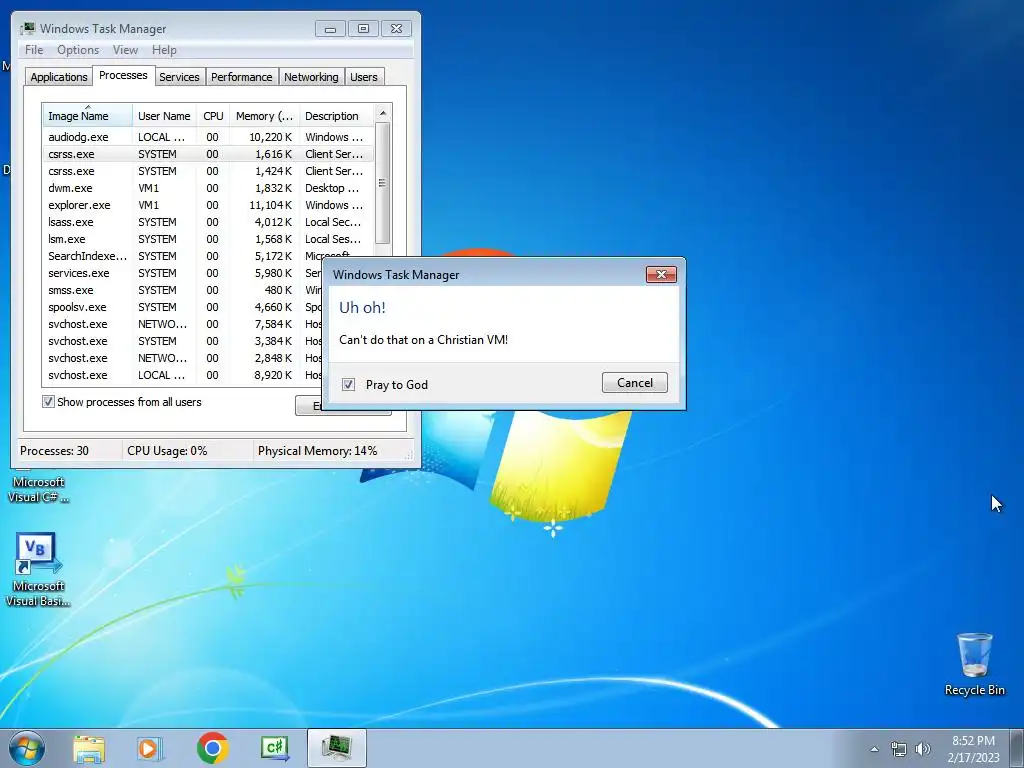Select the Processes tab
Screen dimensions: 1024x768
pyautogui.click(x=123, y=76)
